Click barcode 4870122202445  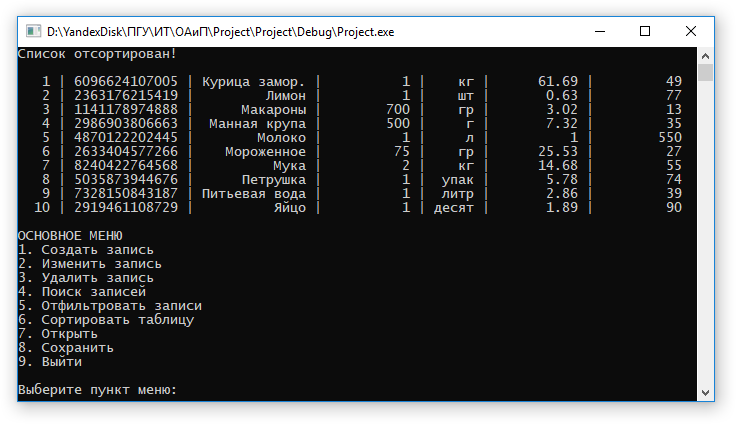click(x=126, y=138)
